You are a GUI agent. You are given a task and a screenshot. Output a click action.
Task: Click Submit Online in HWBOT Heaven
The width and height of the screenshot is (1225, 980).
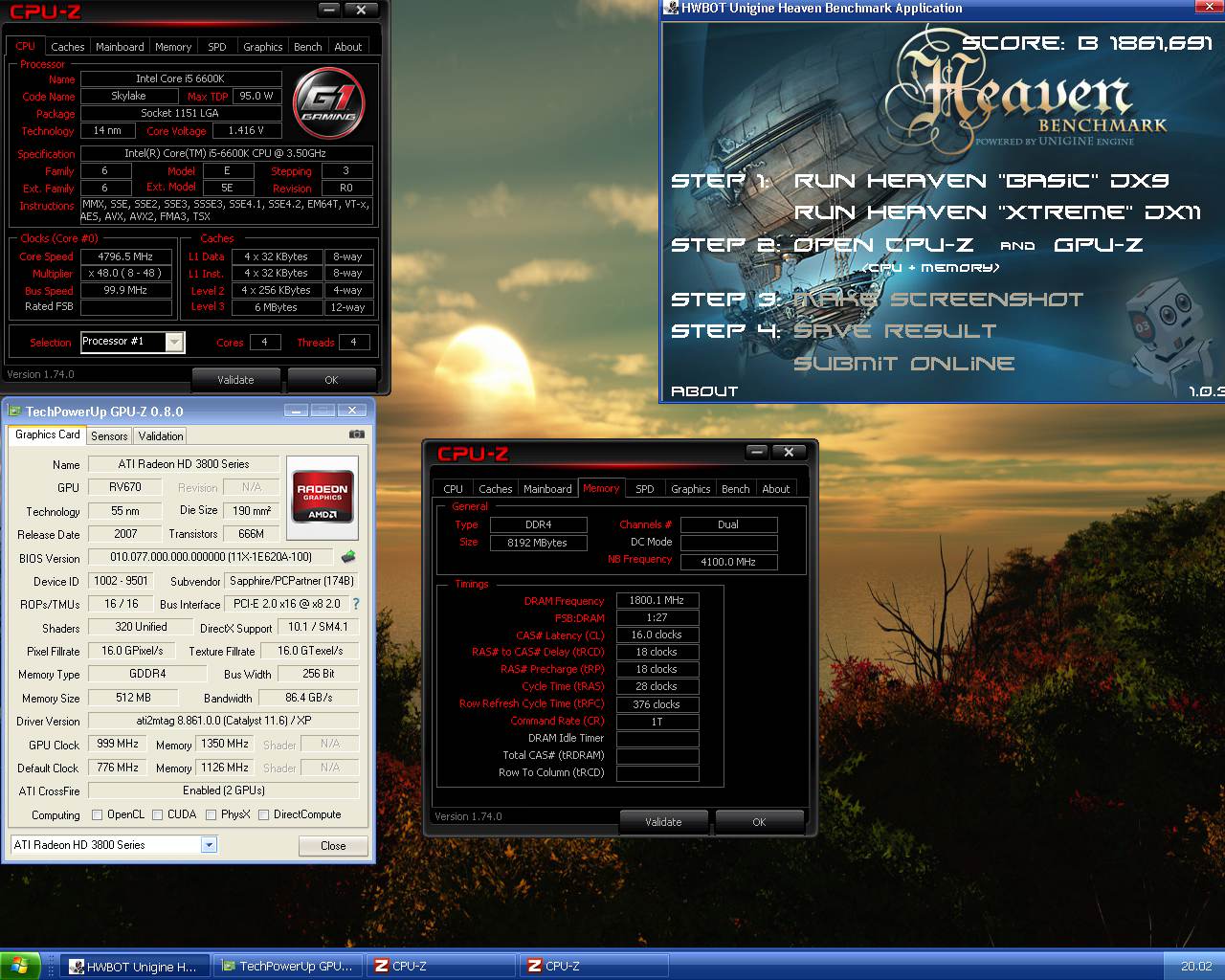pos(904,364)
